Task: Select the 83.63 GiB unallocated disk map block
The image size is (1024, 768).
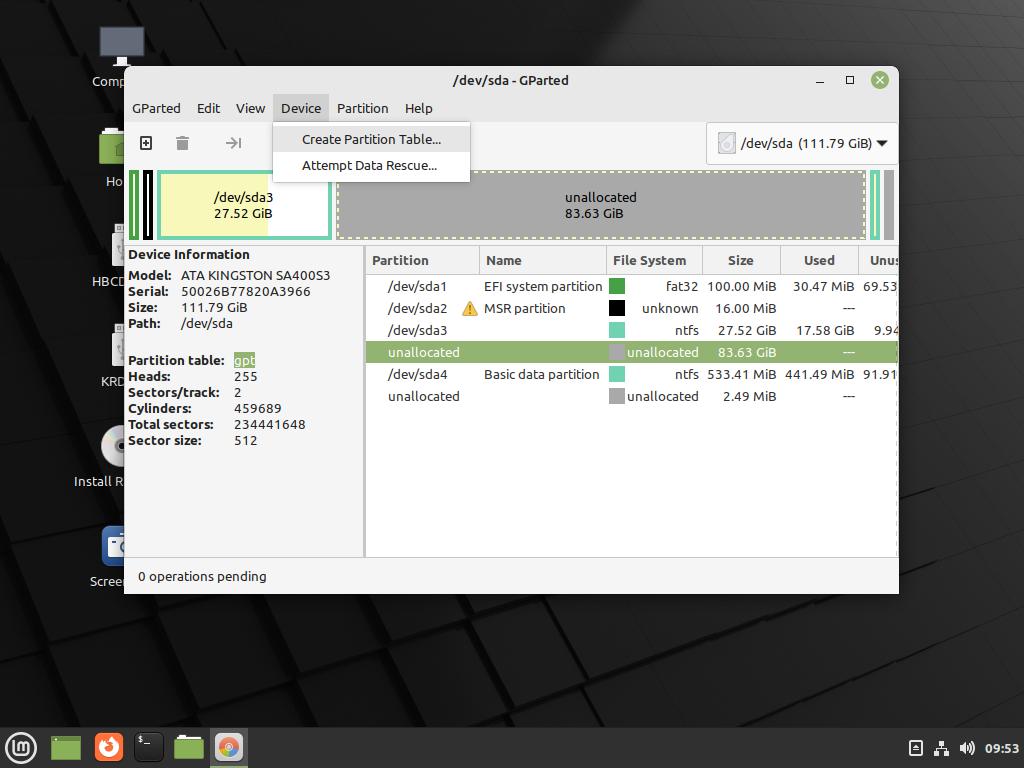Action: [x=600, y=205]
